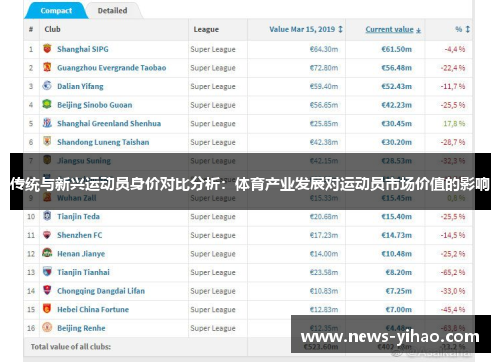The height and width of the screenshot is (362, 500).
Task: Open the Dalian Yifang club link
Action: point(80,86)
